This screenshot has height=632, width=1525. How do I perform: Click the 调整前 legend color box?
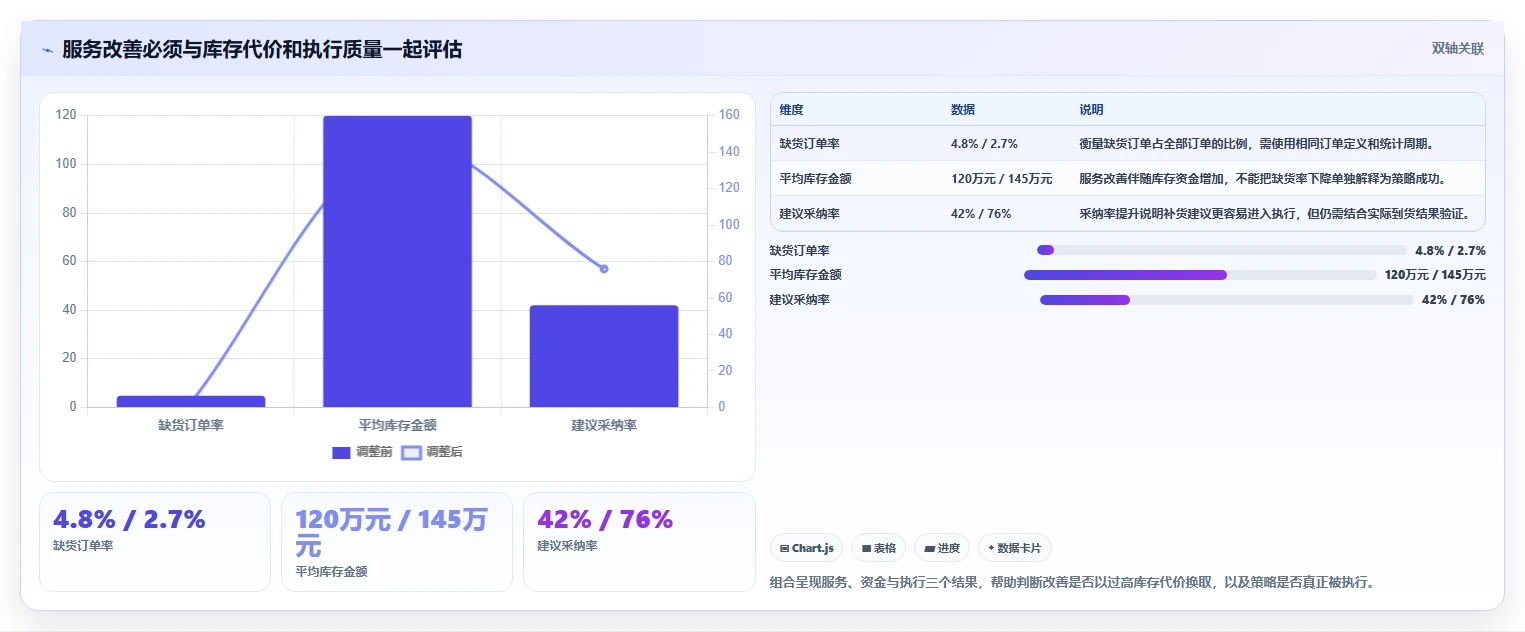click(341, 453)
